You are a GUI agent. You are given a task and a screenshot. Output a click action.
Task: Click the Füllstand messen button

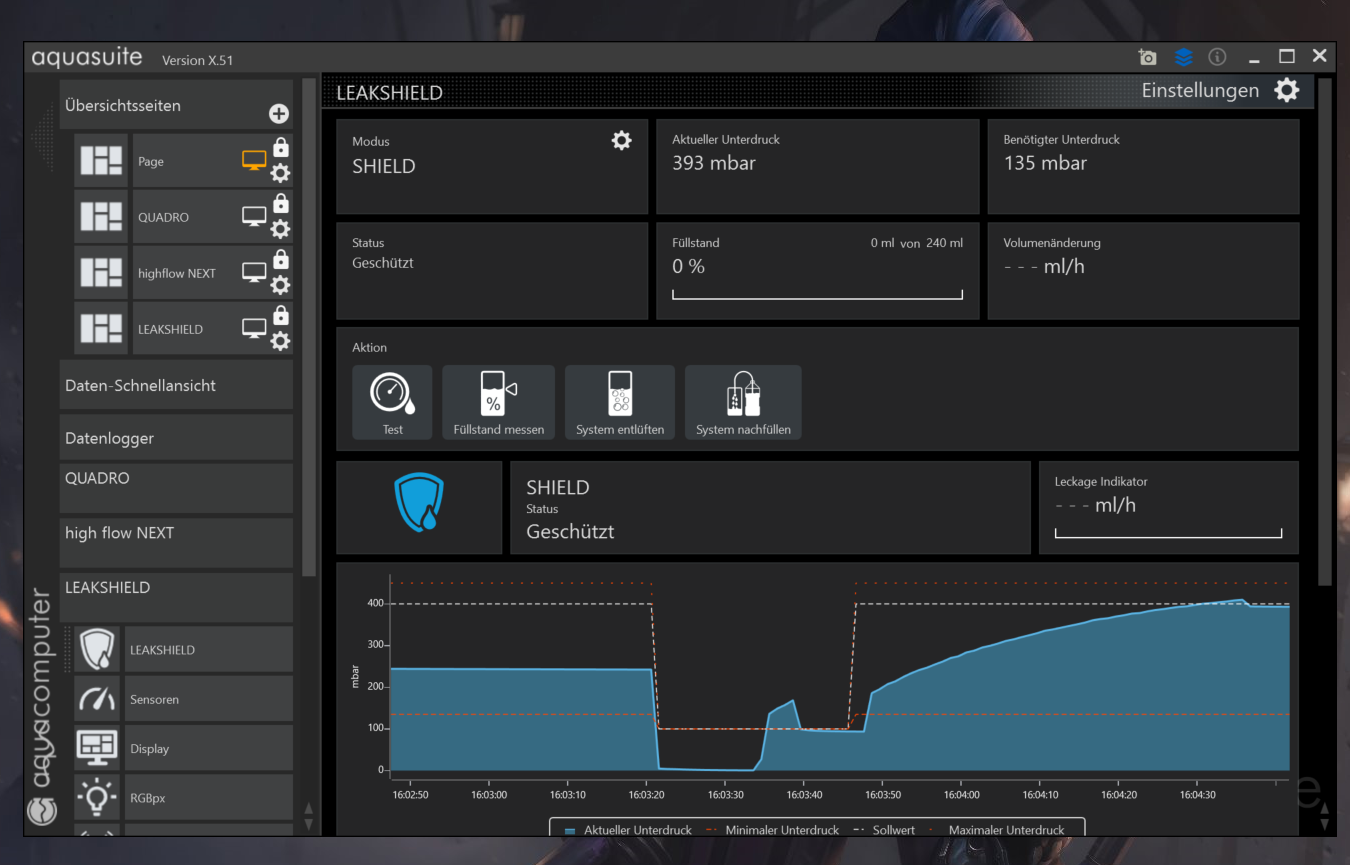point(499,402)
